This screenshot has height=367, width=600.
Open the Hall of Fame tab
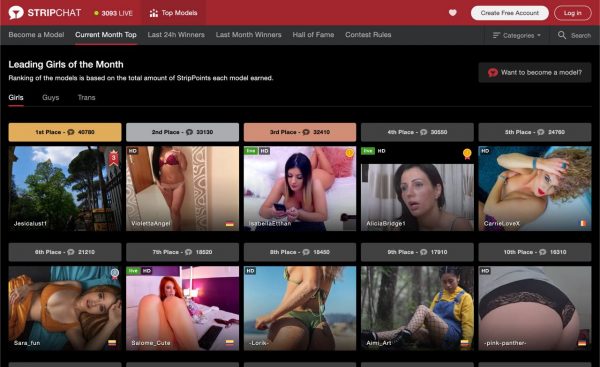coord(313,35)
